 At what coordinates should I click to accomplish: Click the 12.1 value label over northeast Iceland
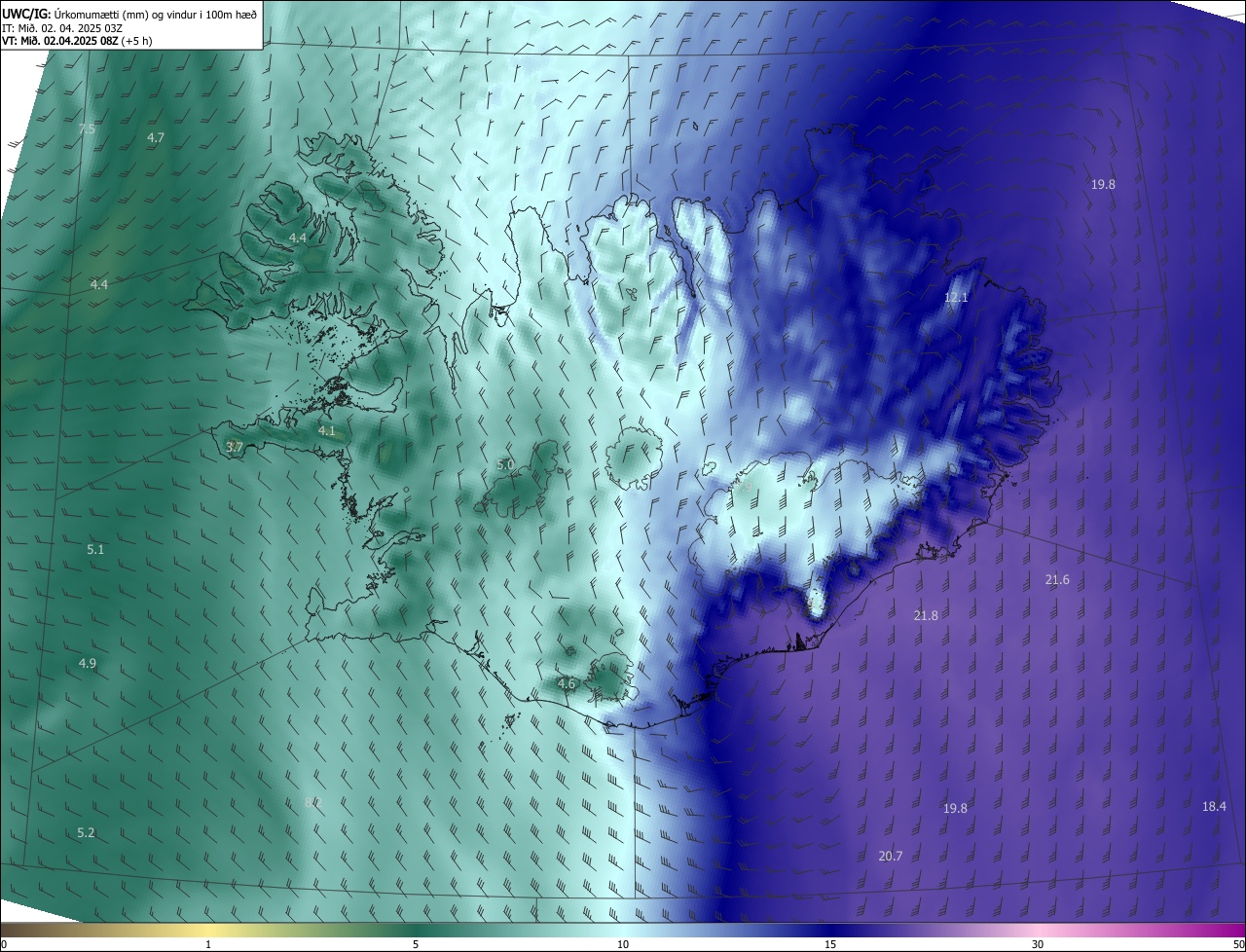956,298
